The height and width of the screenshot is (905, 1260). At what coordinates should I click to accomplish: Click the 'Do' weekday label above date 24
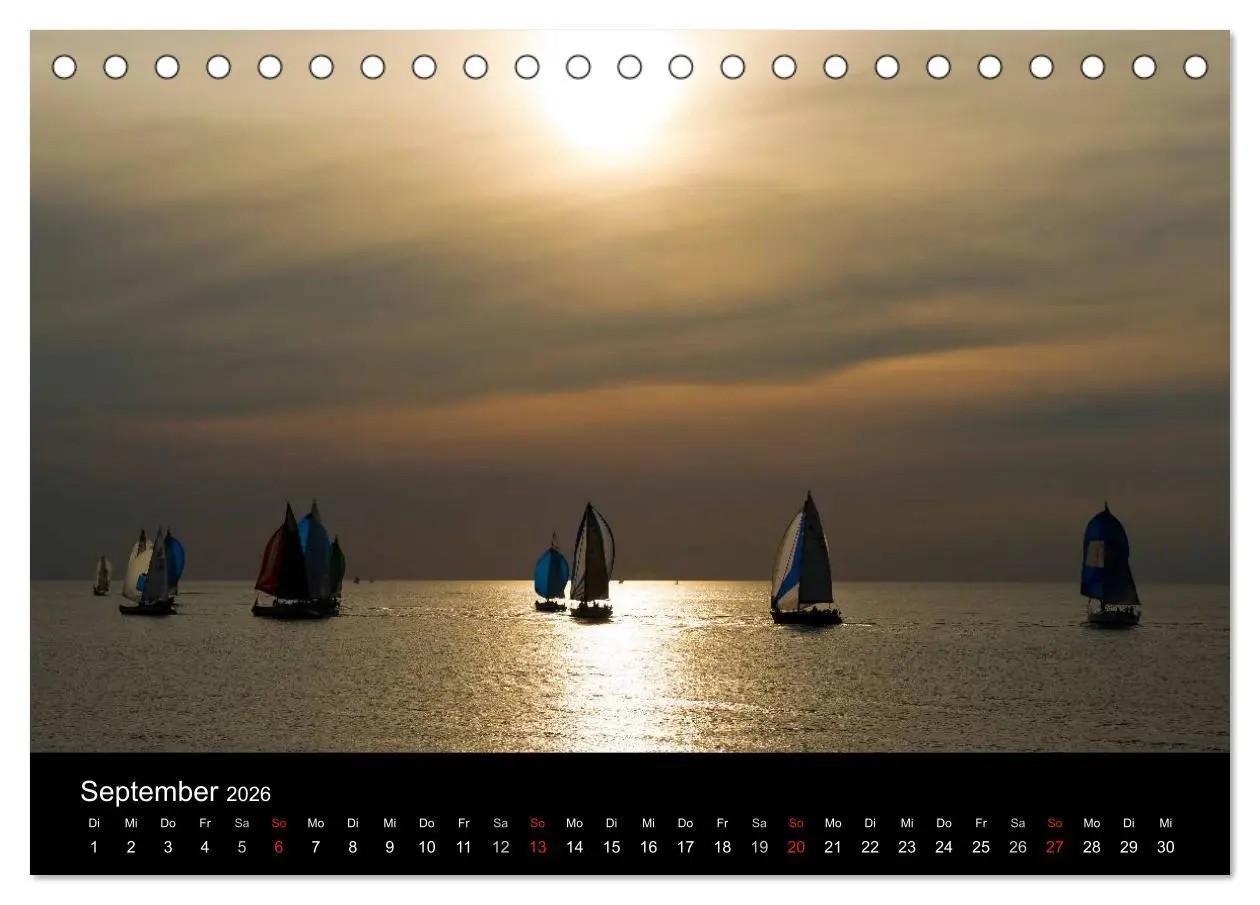tap(944, 824)
